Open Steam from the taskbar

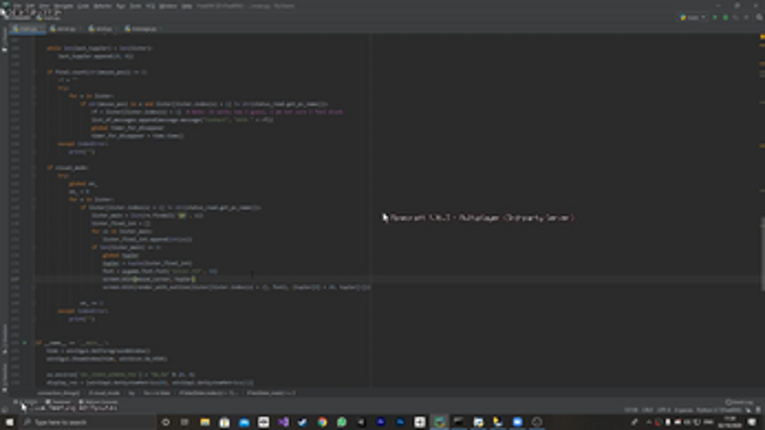pyautogui.click(x=302, y=422)
